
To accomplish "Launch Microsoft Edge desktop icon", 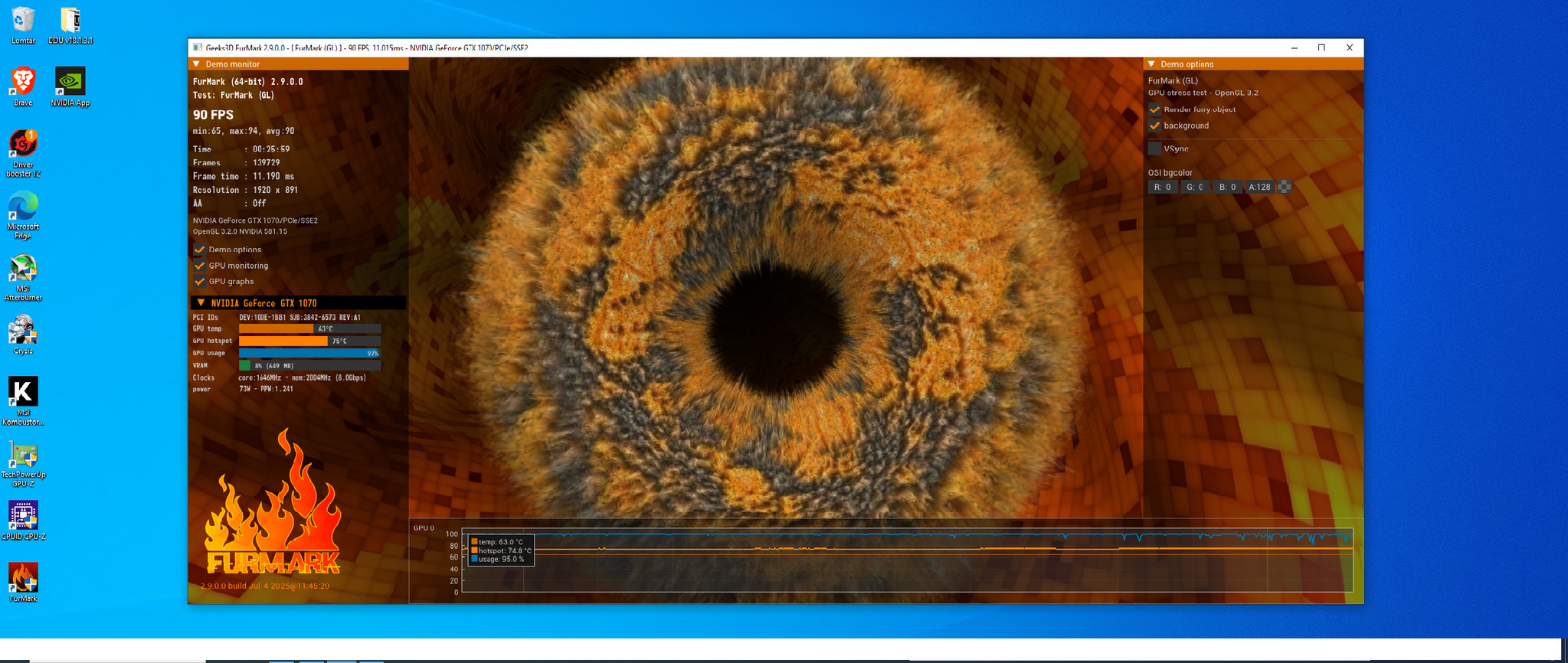I will [23, 216].
